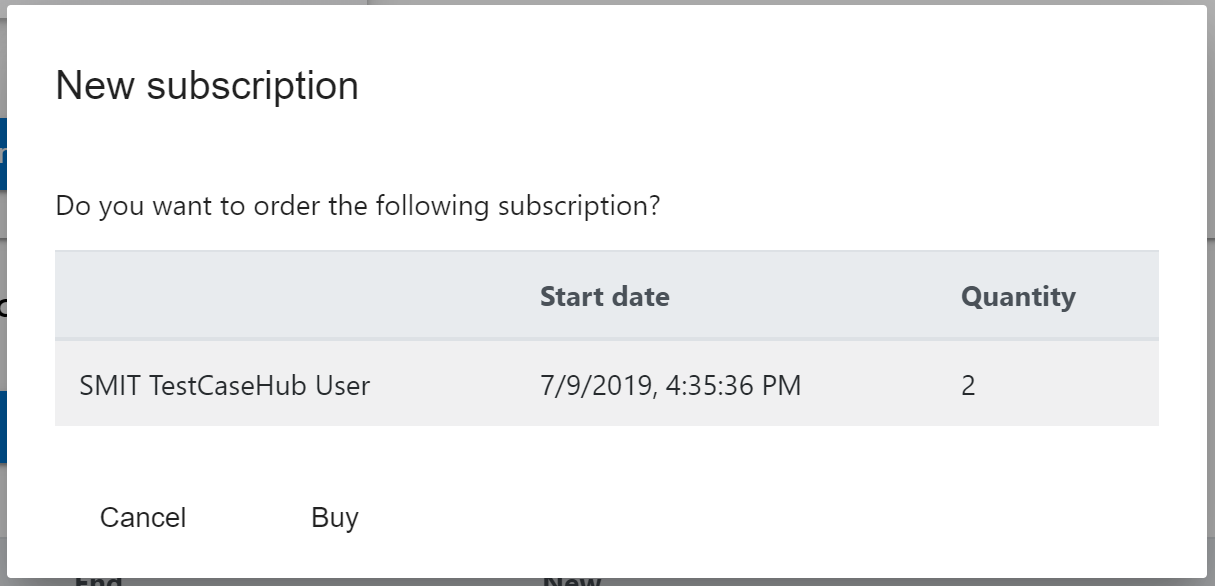Viewport: 1215px width, 586px height.
Task: Click the partially hidden End label below dialog
Action: click(x=98, y=581)
